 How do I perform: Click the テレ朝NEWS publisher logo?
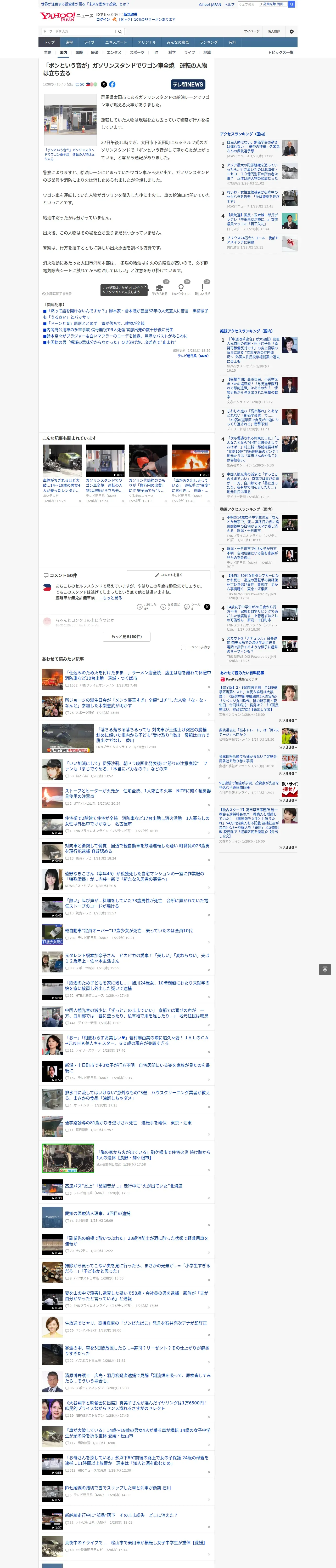click(188, 85)
